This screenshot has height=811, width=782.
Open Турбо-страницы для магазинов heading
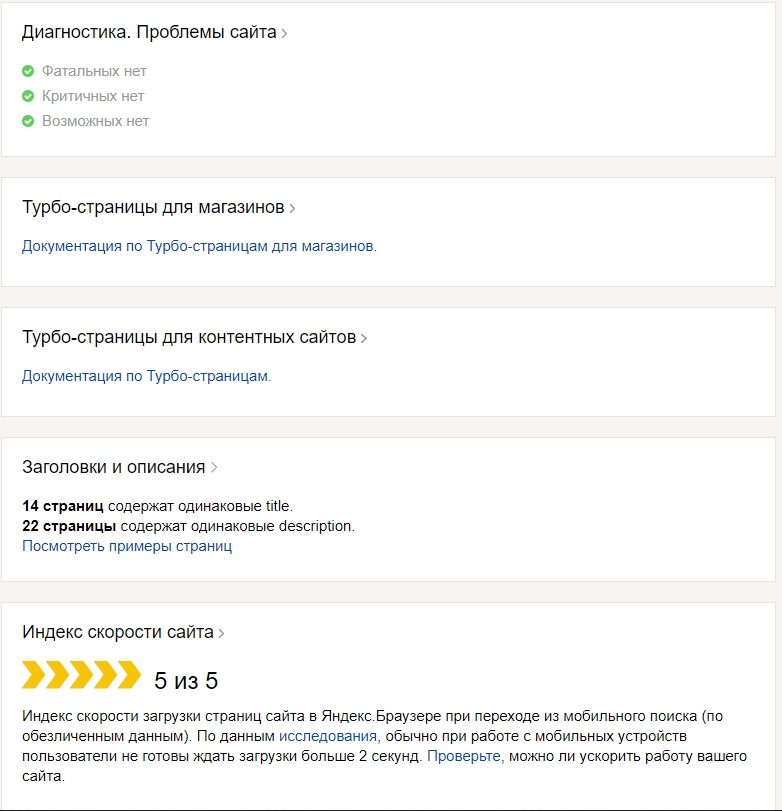coord(153,208)
